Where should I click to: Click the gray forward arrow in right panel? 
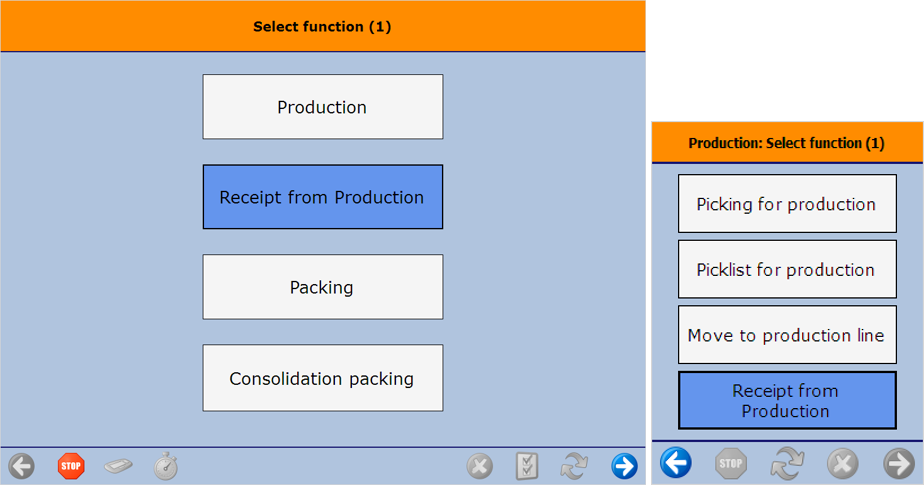pyautogui.click(x=898, y=463)
